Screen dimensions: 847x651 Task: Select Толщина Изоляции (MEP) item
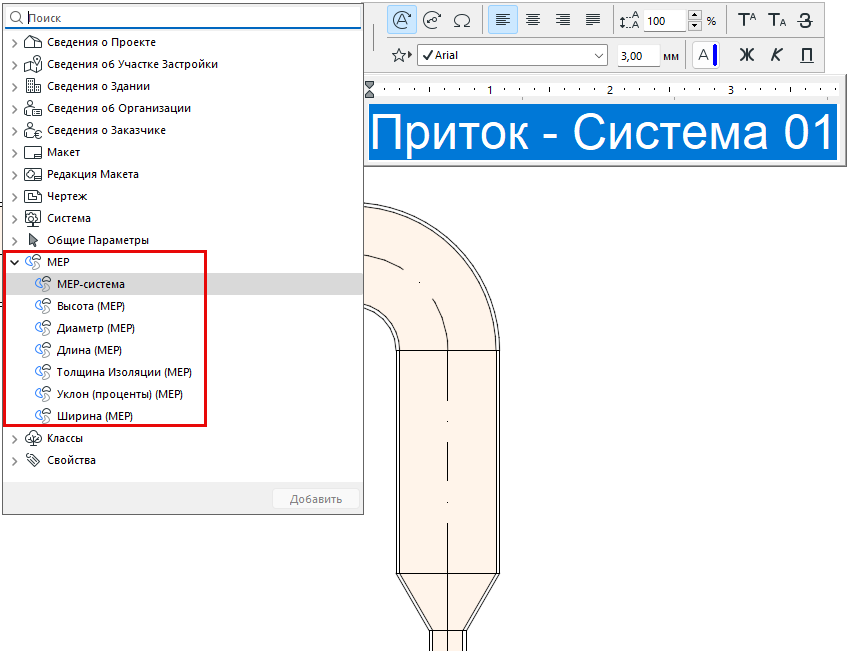click(184, 372)
